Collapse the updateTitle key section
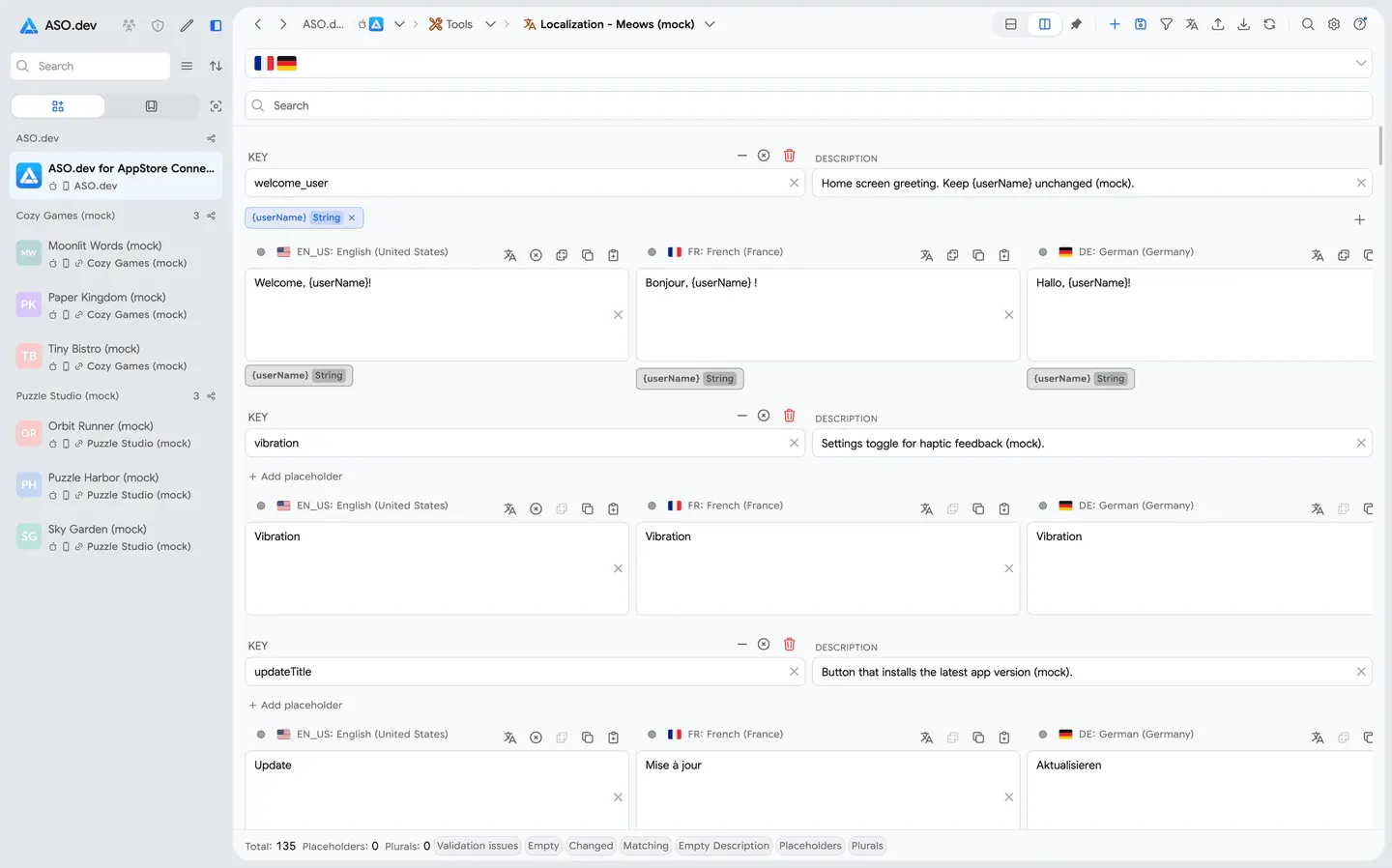The width and height of the screenshot is (1392, 868). click(741, 644)
